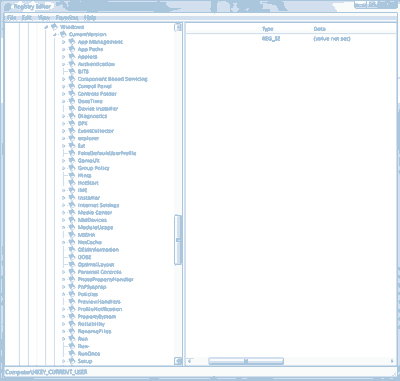Select the OEMInformation key in tree
Screen dimensions: 400x381
click(98, 250)
